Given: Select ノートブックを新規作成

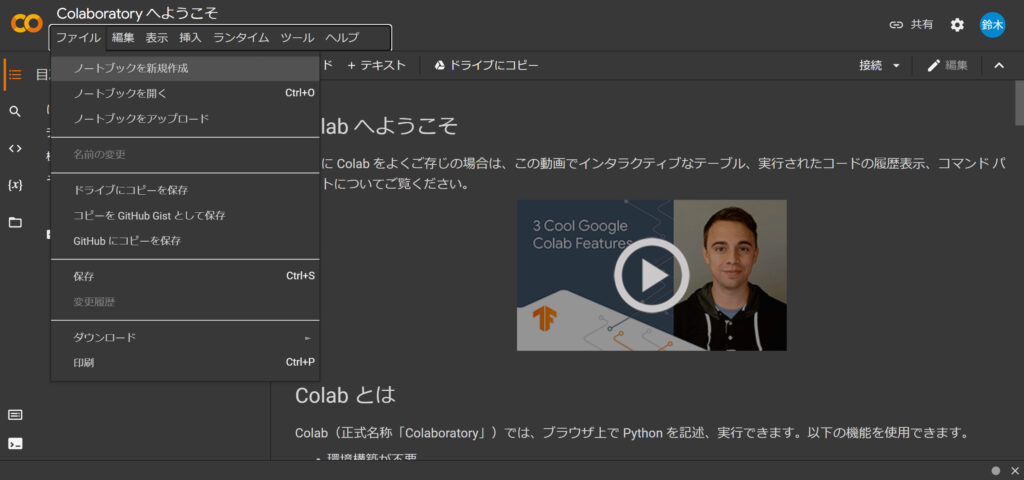Looking at the screenshot, I should pyautogui.click(x=185, y=68).
